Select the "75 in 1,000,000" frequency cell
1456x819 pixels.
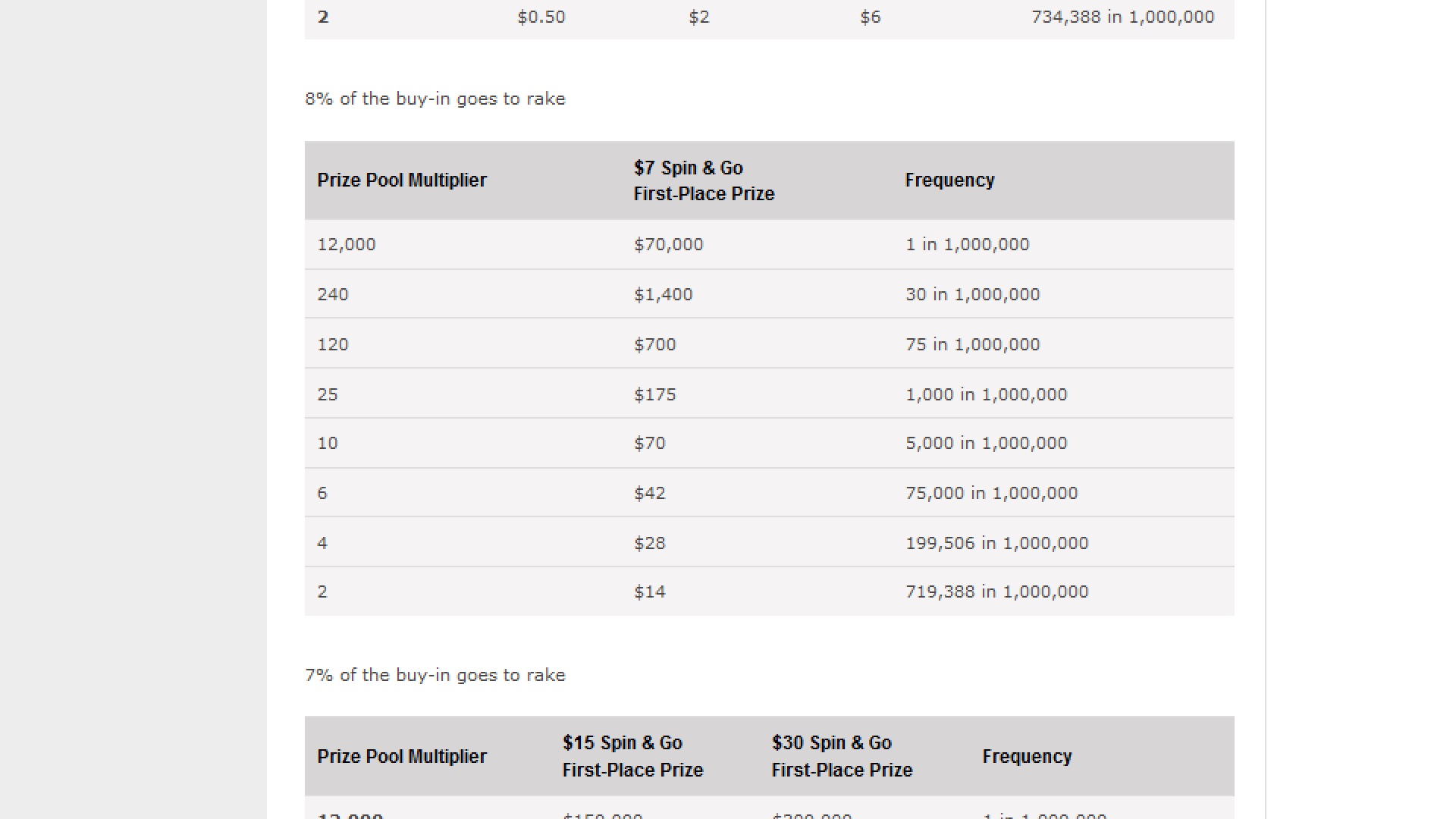coord(972,344)
